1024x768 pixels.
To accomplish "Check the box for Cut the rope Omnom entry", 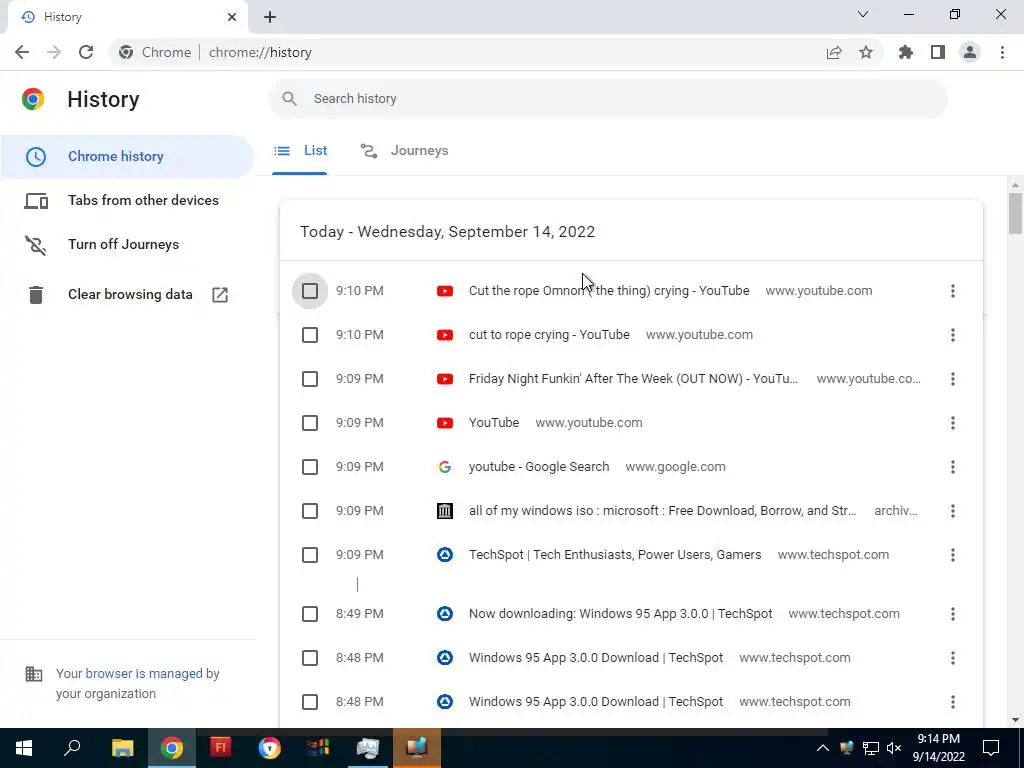I will click(310, 291).
